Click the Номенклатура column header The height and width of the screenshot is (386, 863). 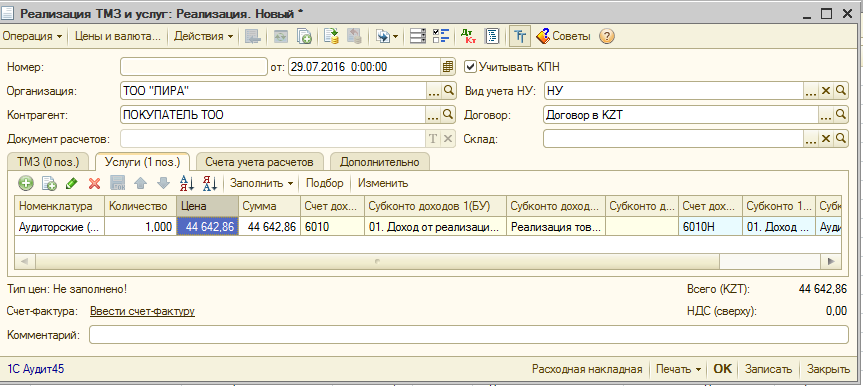point(59,206)
